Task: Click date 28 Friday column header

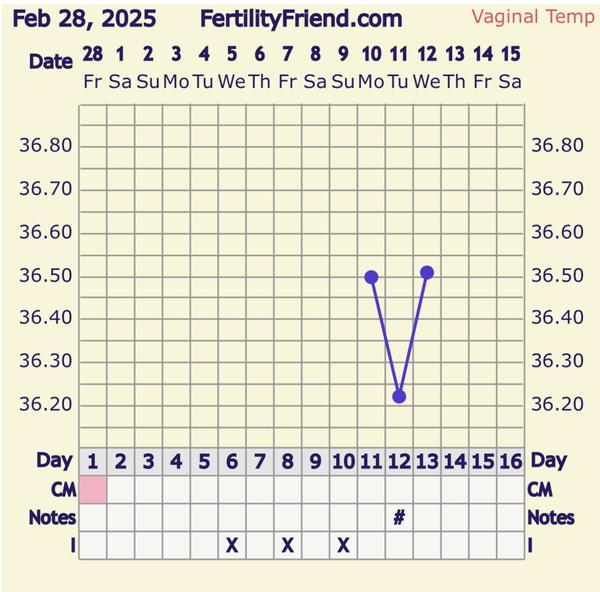Action: (93, 66)
